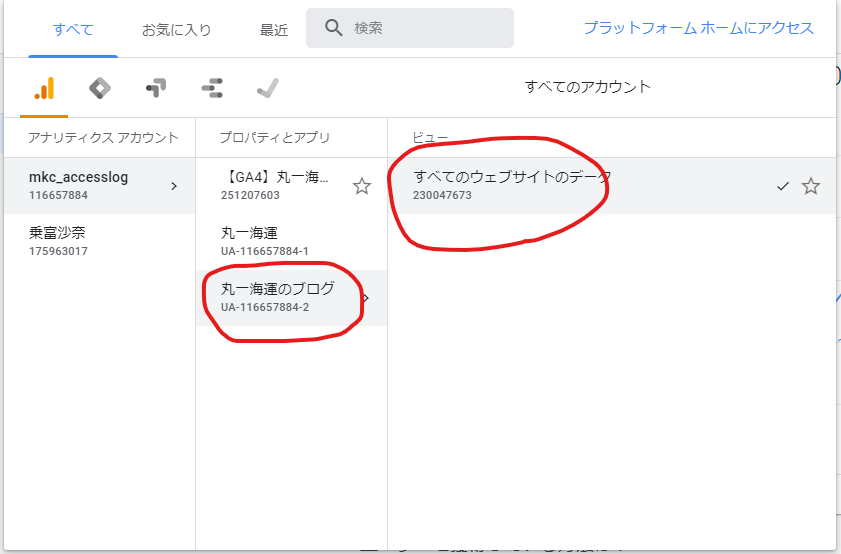Click the account ID 116657884

pyautogui.click(x=58, y=195)
